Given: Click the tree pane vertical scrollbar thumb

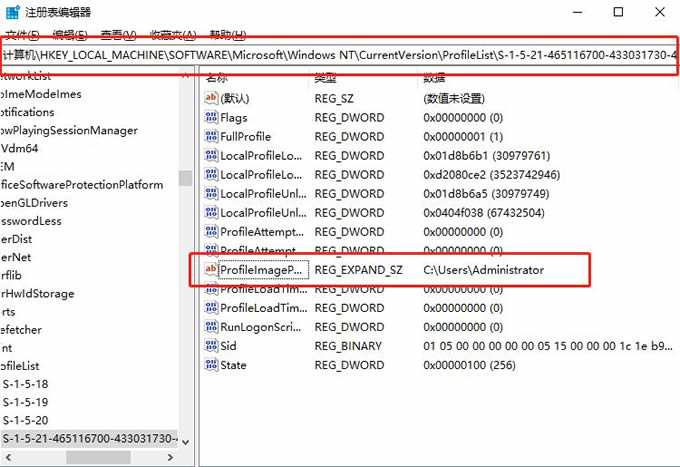Looking at the screenshot, I should click(185, 178).
